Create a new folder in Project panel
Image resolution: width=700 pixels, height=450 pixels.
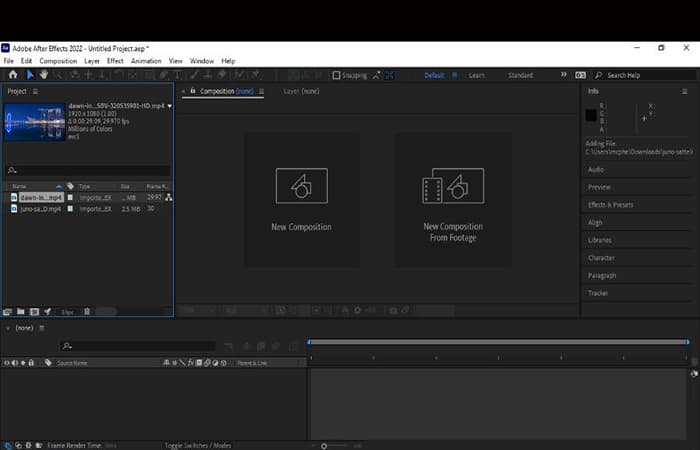(x=21, y=311)
